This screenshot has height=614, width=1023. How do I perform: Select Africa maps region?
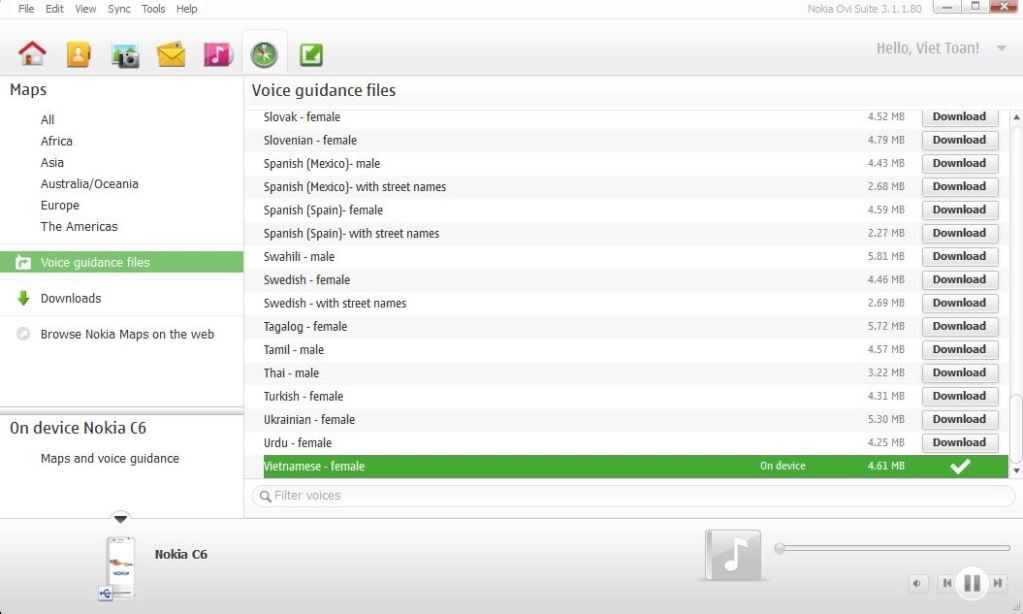click(x=57, y=141)
